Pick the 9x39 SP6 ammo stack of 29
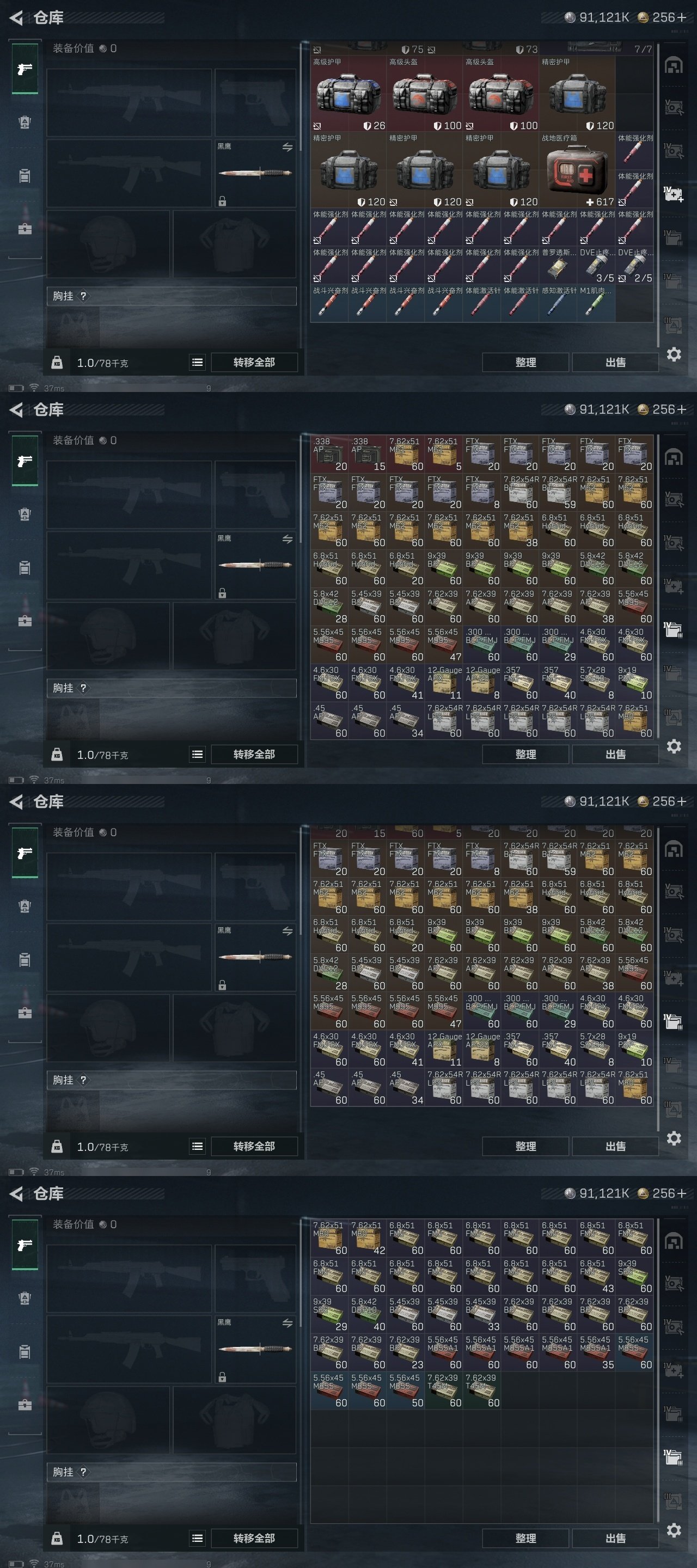697x1568 pixels. pos(329,1314)
